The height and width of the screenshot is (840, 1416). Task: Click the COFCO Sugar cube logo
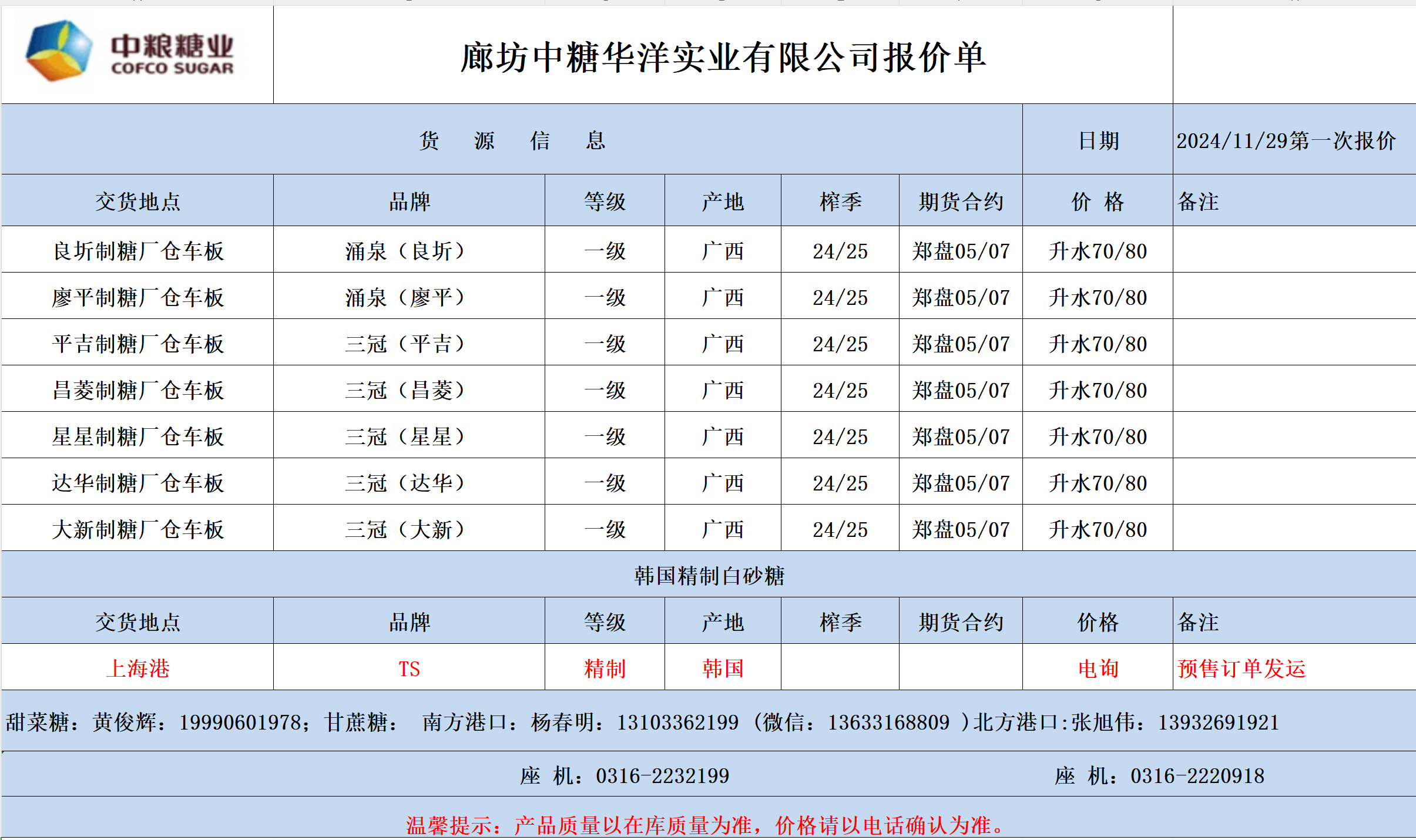(x=59, y=50)
